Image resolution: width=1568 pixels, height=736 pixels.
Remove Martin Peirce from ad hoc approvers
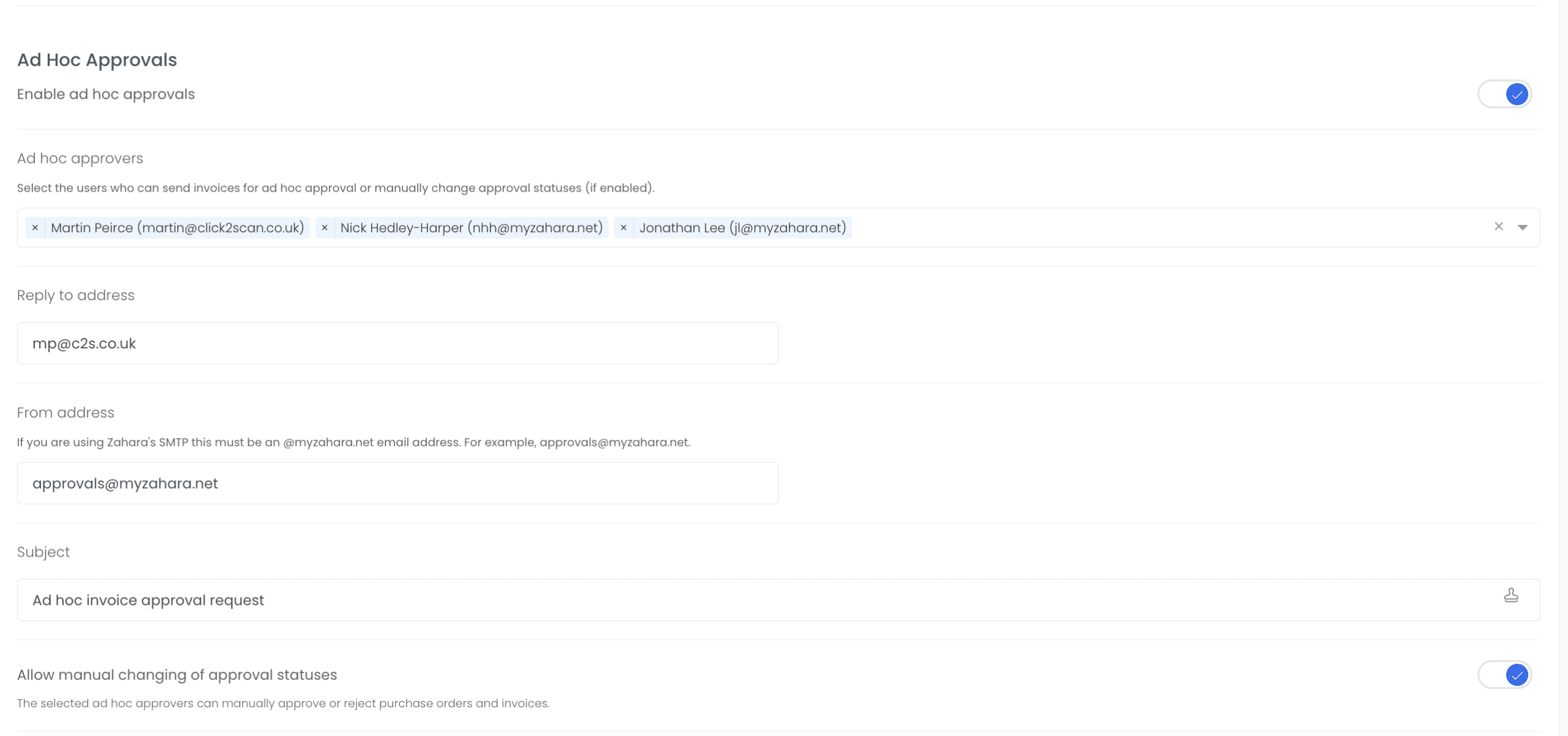coord(35,228)
